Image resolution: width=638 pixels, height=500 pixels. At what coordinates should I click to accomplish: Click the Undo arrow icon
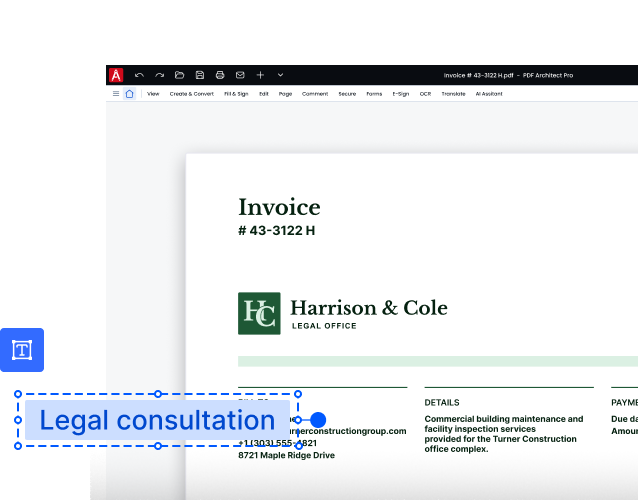[139, 75]
